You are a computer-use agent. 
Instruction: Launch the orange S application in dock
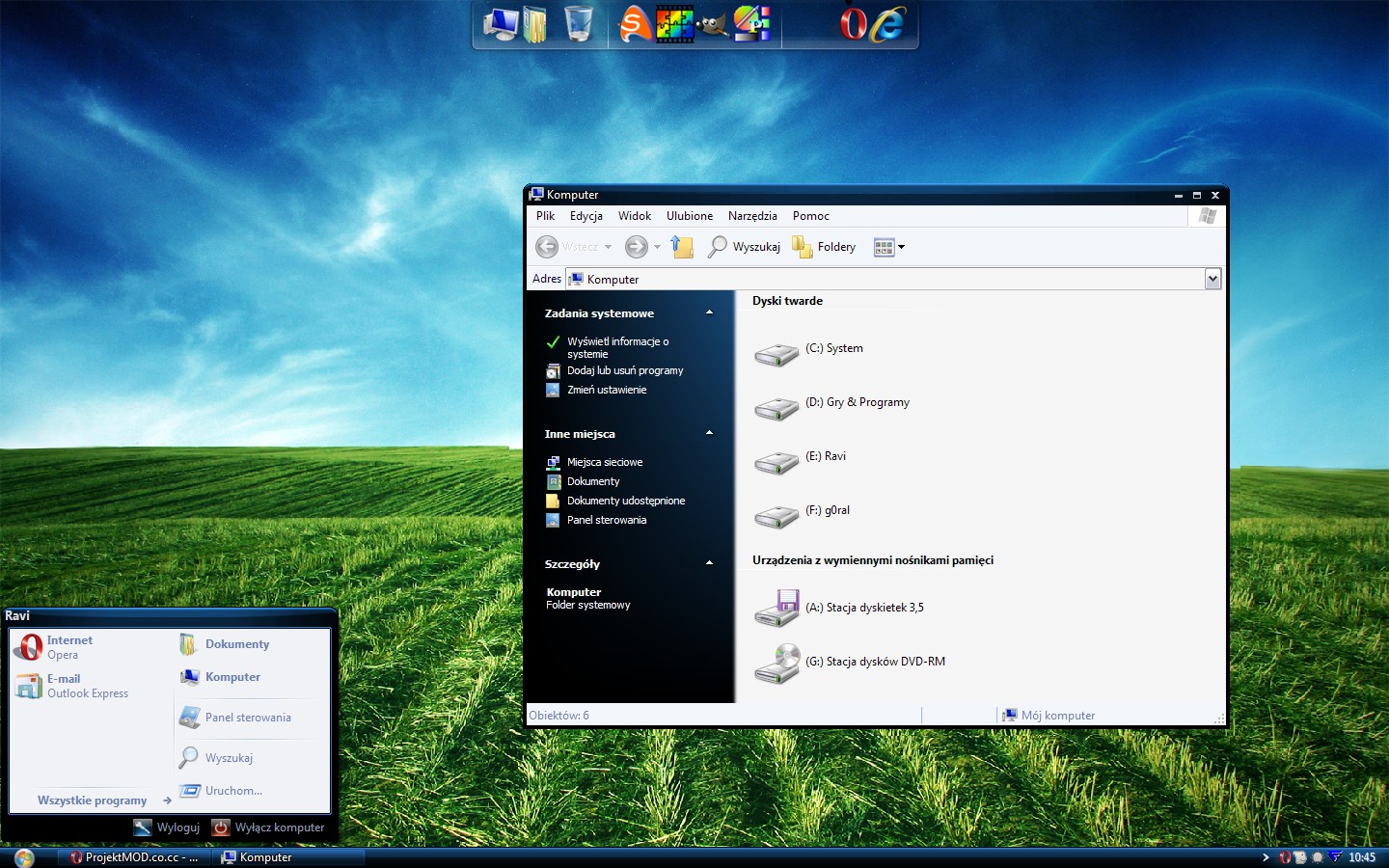point(635,24)
